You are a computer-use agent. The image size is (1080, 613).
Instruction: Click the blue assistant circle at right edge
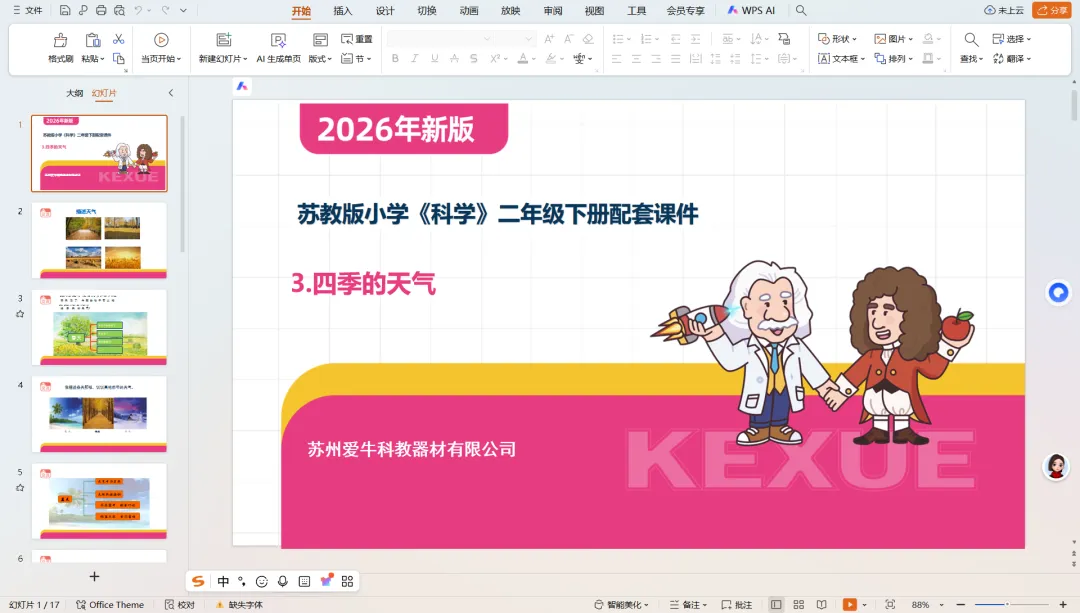click(1058, 293)
